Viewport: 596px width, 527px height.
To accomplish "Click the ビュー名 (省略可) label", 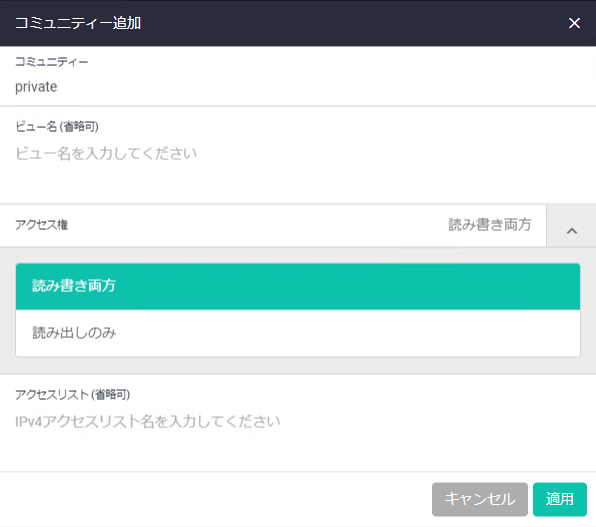I will point(57,127).
